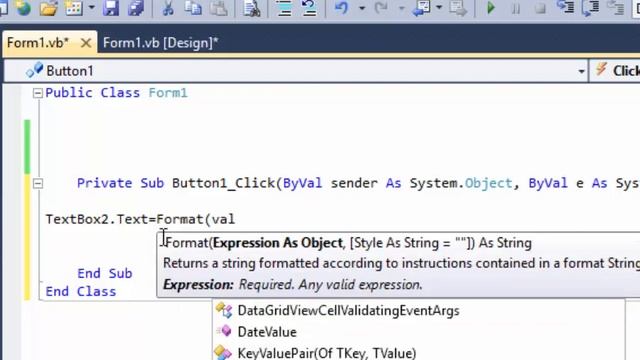
Task: Click the Form1 class name text
Action: 168,93
